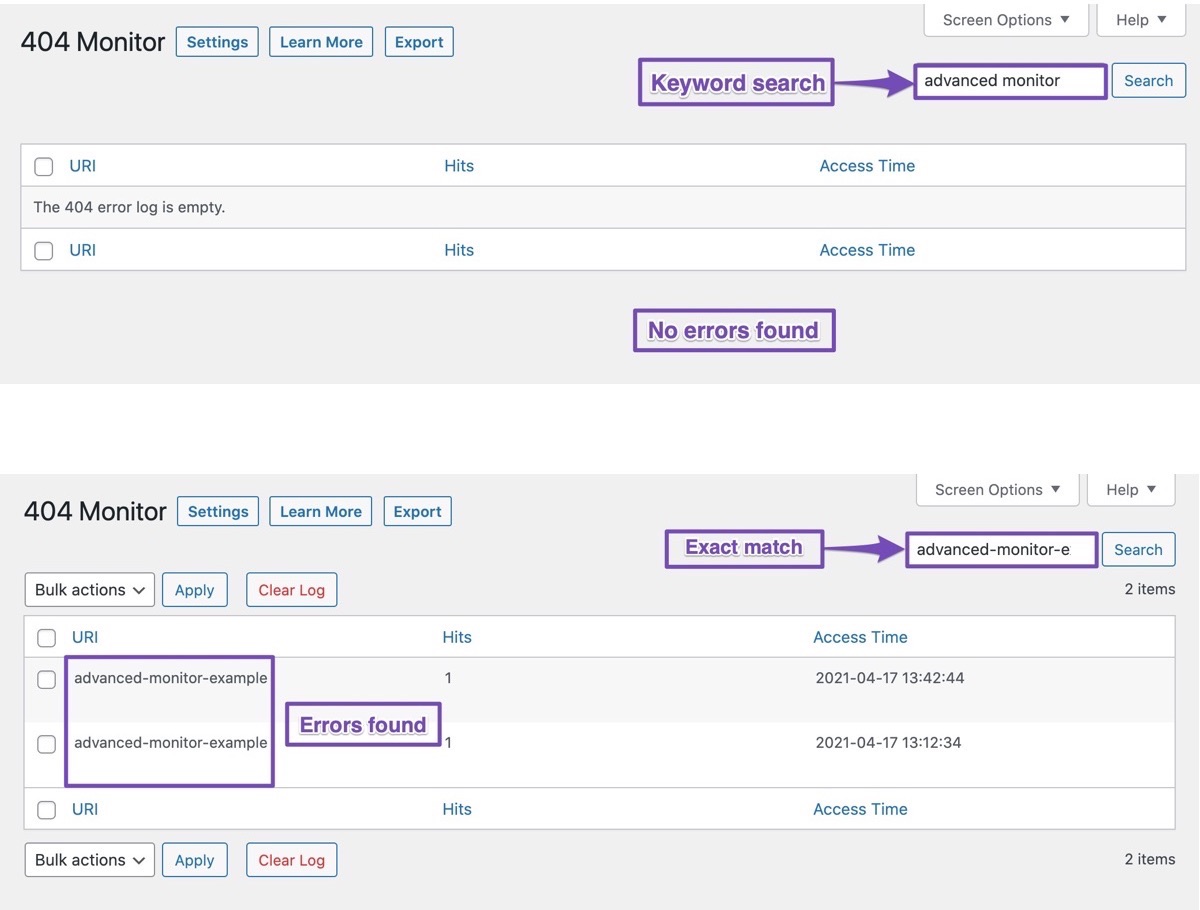Viewport: 1200px width, 910px height.
Task: Click Search beside the 'advanced-monitor-e' field
Action: coord(1138,549)
